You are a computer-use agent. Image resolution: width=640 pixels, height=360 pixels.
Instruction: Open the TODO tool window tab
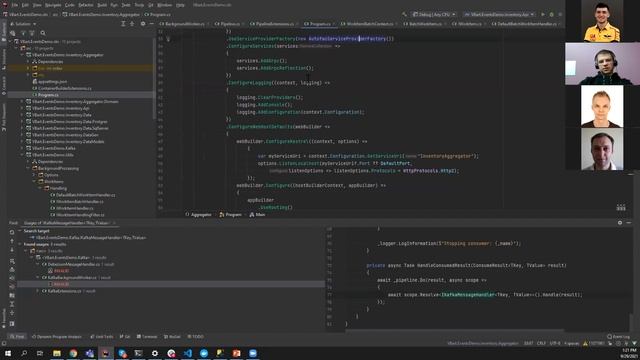point(196,337)
